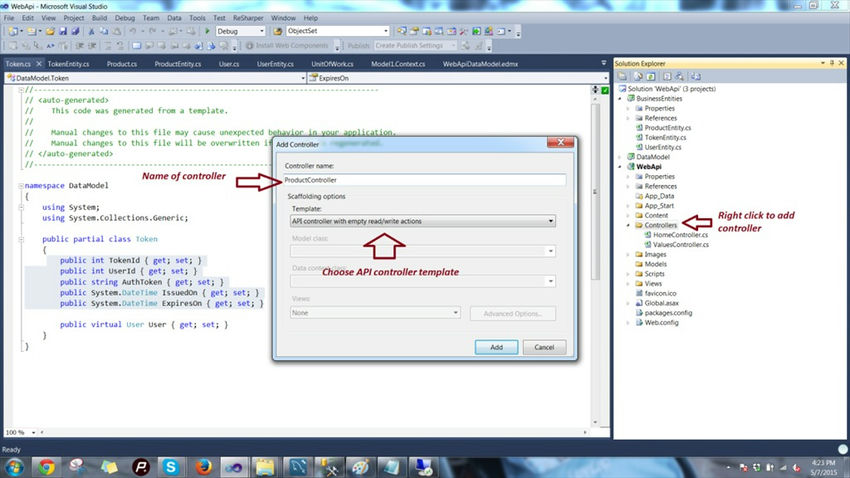
Task: Click the Paint taskbar icon
Action: pyautogui.click(x=360, y=467)
